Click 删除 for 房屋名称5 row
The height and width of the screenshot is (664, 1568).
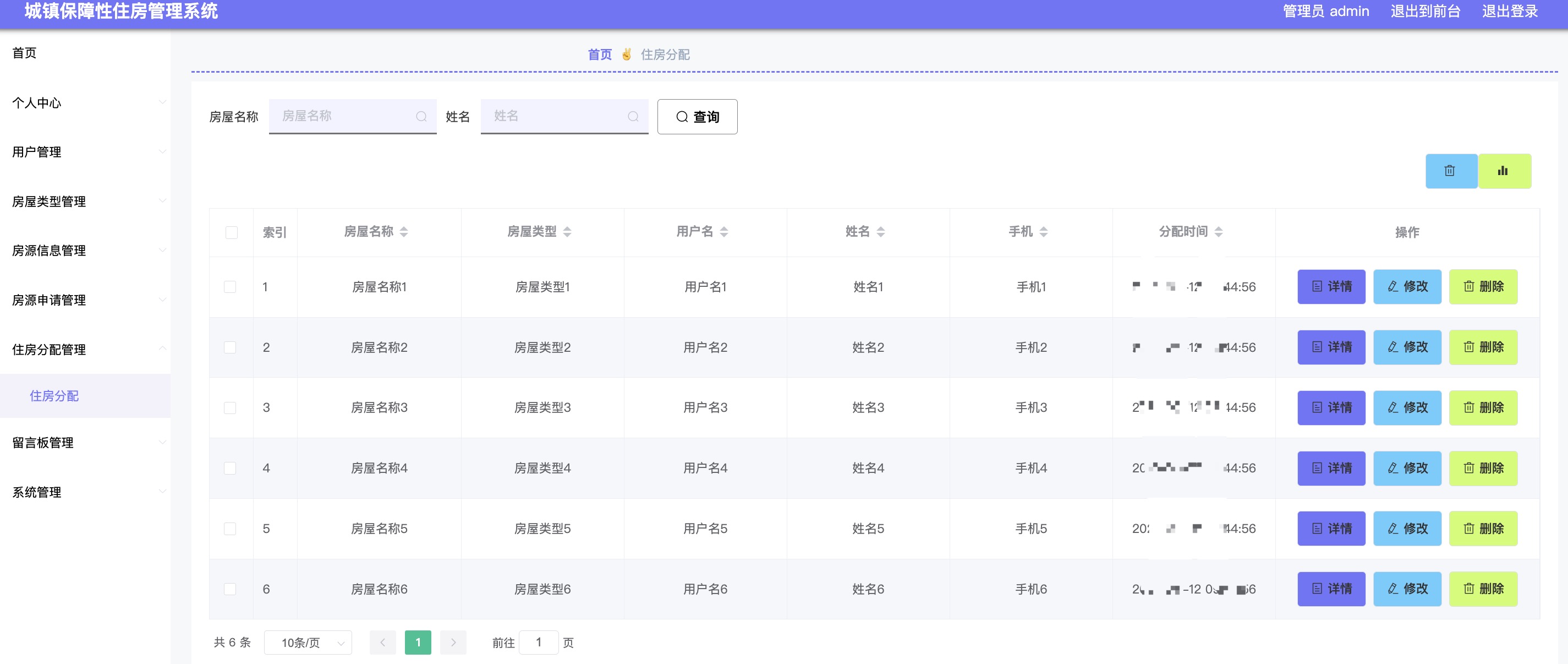(x=1483, y=528)
